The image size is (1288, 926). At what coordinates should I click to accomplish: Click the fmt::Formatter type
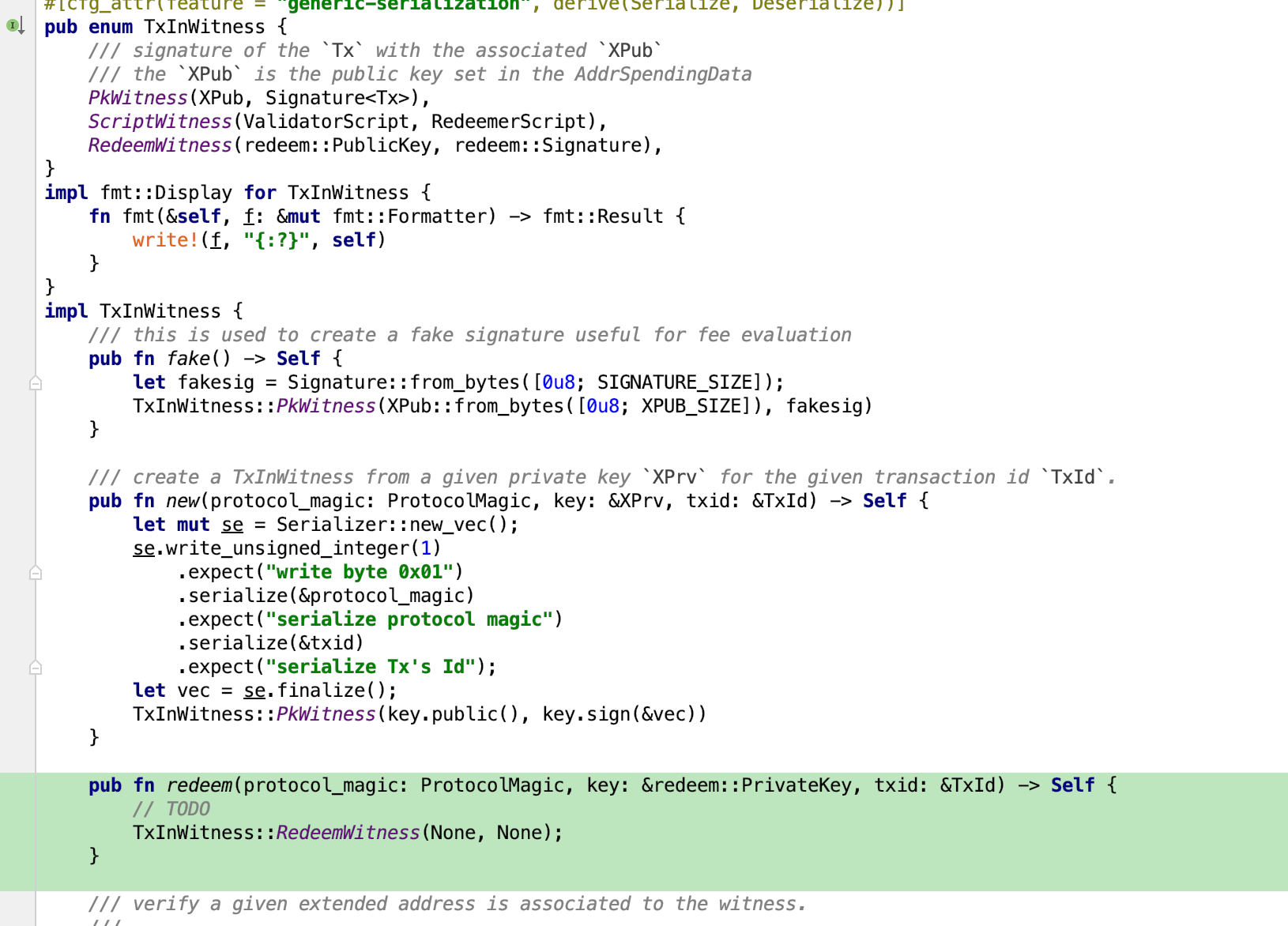tap(415, 216)
